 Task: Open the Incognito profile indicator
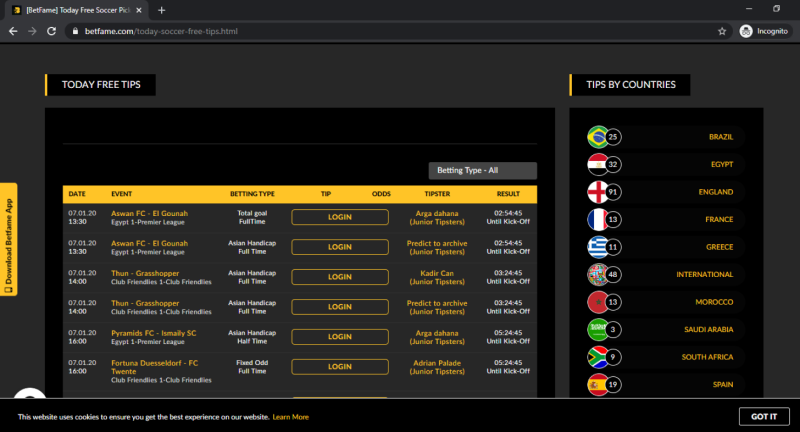click(764, 31)
